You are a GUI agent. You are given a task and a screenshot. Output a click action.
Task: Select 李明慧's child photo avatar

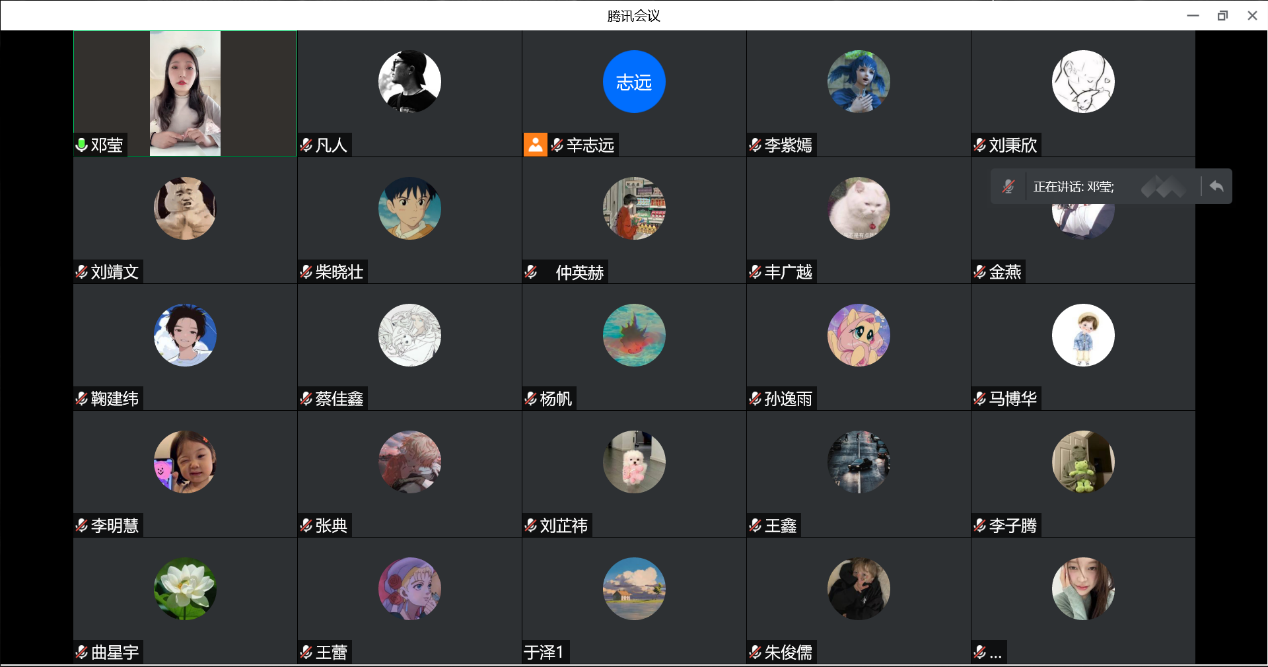pos(185,462)
